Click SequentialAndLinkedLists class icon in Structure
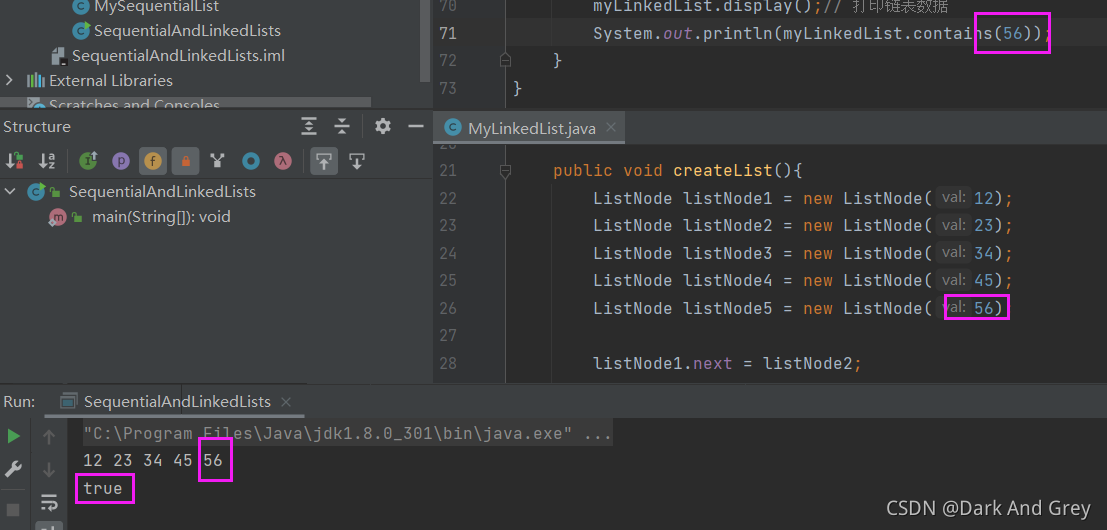1107x530 pixels. [35, 191]
